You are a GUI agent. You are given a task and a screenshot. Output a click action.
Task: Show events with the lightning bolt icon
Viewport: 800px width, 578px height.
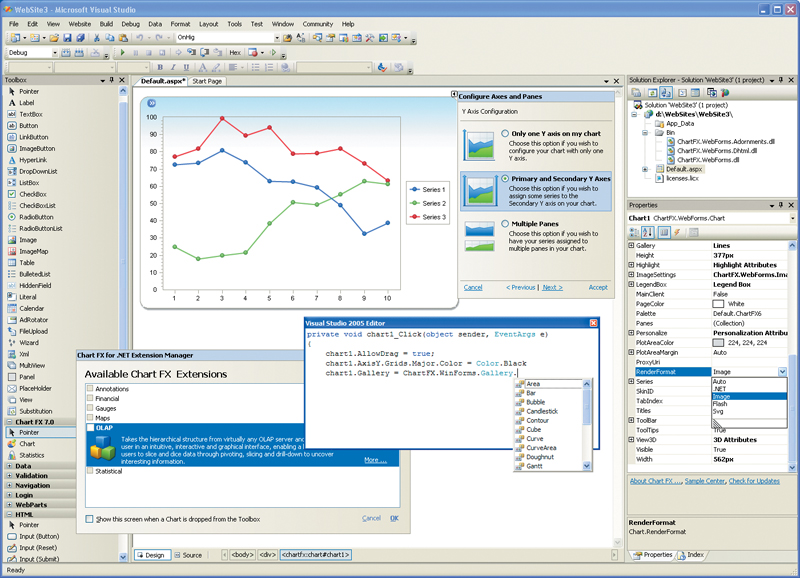(677, 233)
